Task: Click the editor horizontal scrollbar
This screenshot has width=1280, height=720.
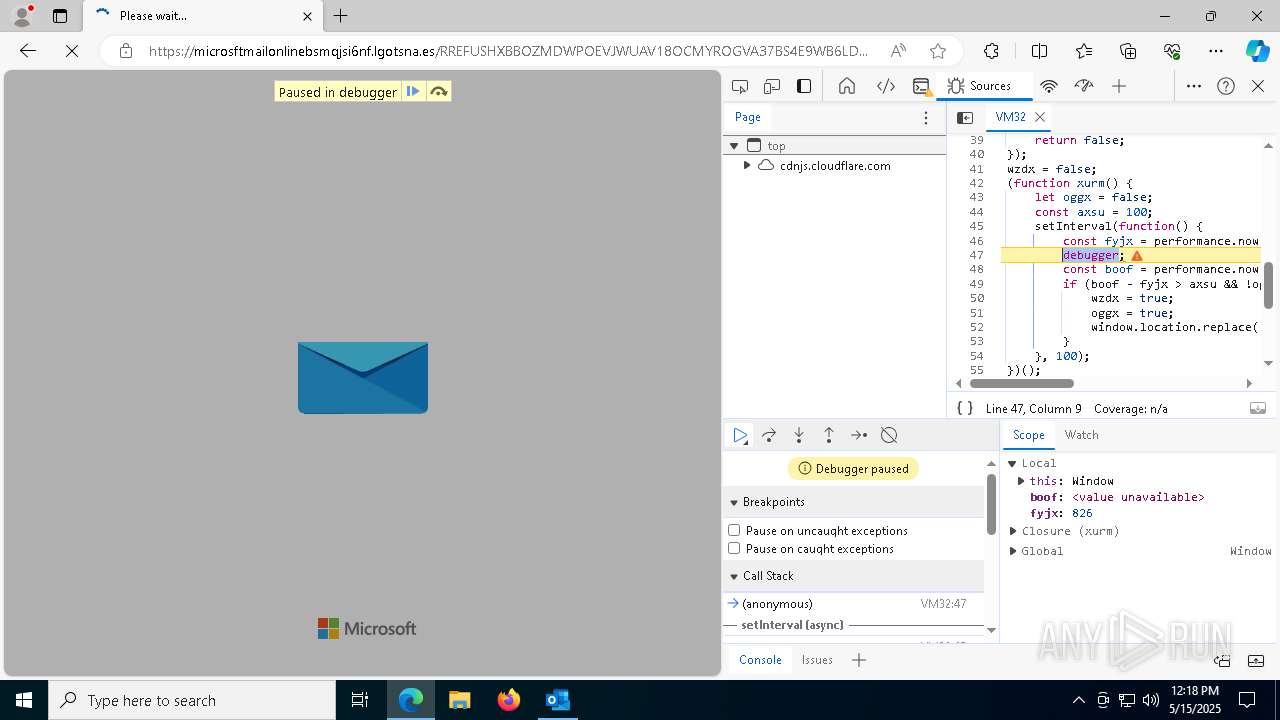Action: point(1021,383)
